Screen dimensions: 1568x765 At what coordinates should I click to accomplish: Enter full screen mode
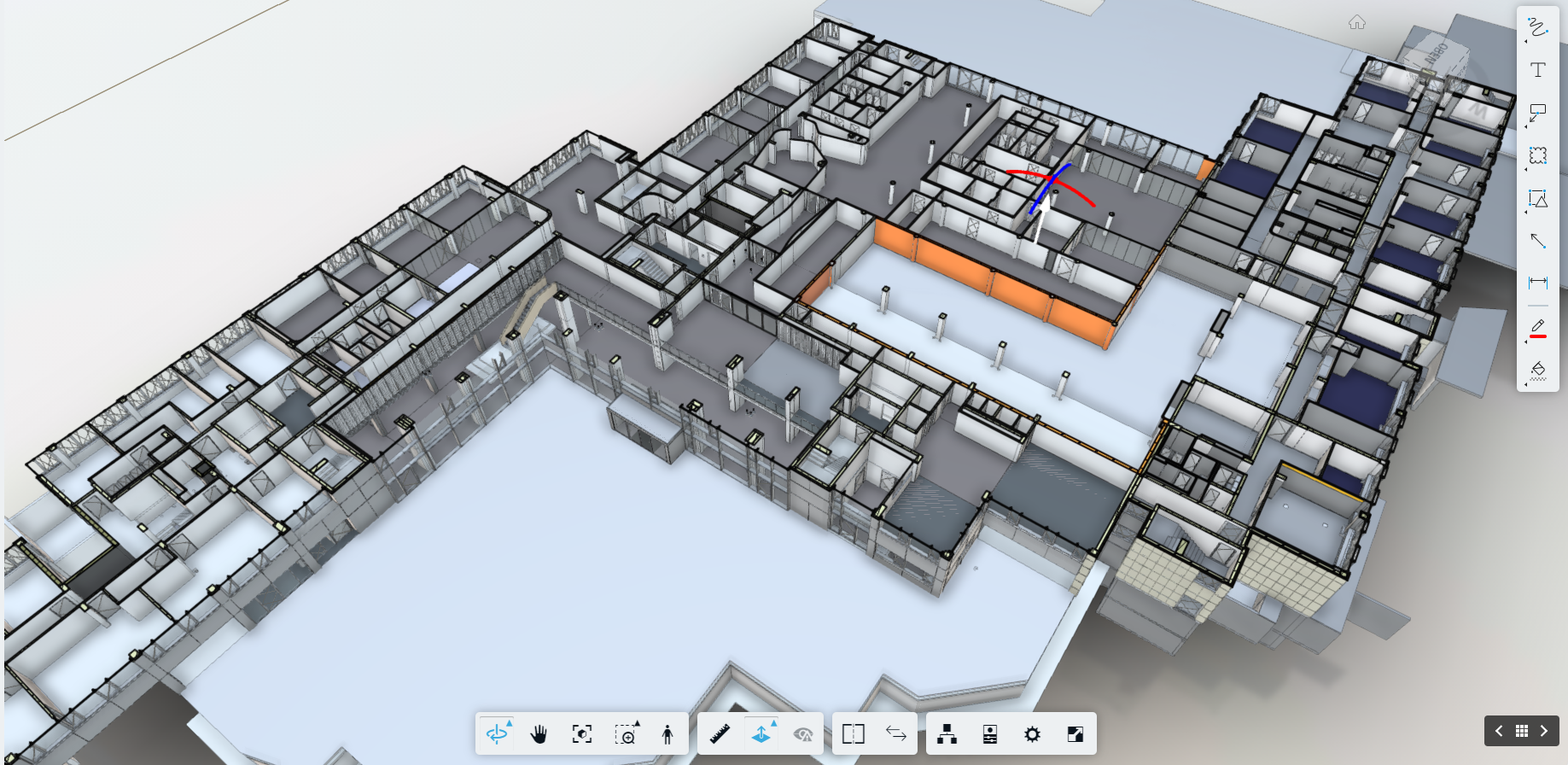(1075, 733)
